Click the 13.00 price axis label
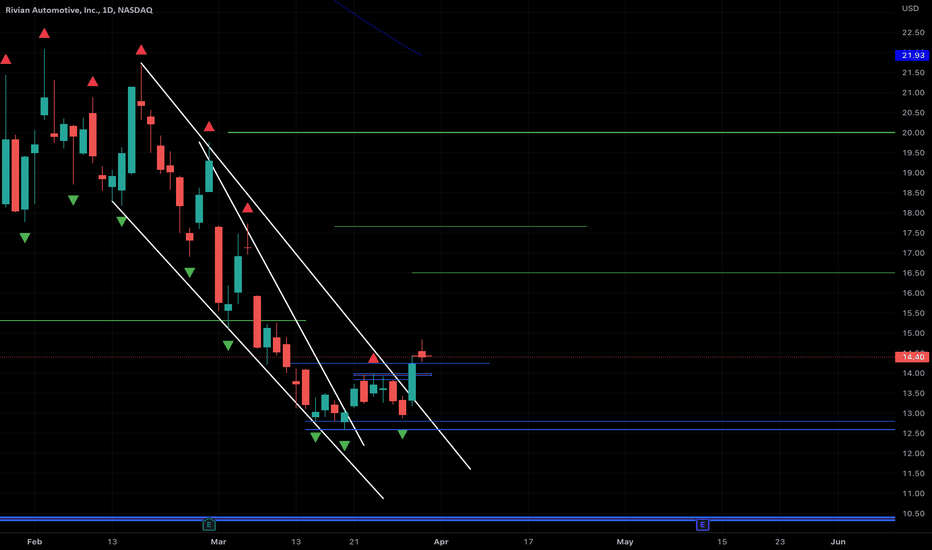This screenshot has height=550, width=932. pos(913,413)
